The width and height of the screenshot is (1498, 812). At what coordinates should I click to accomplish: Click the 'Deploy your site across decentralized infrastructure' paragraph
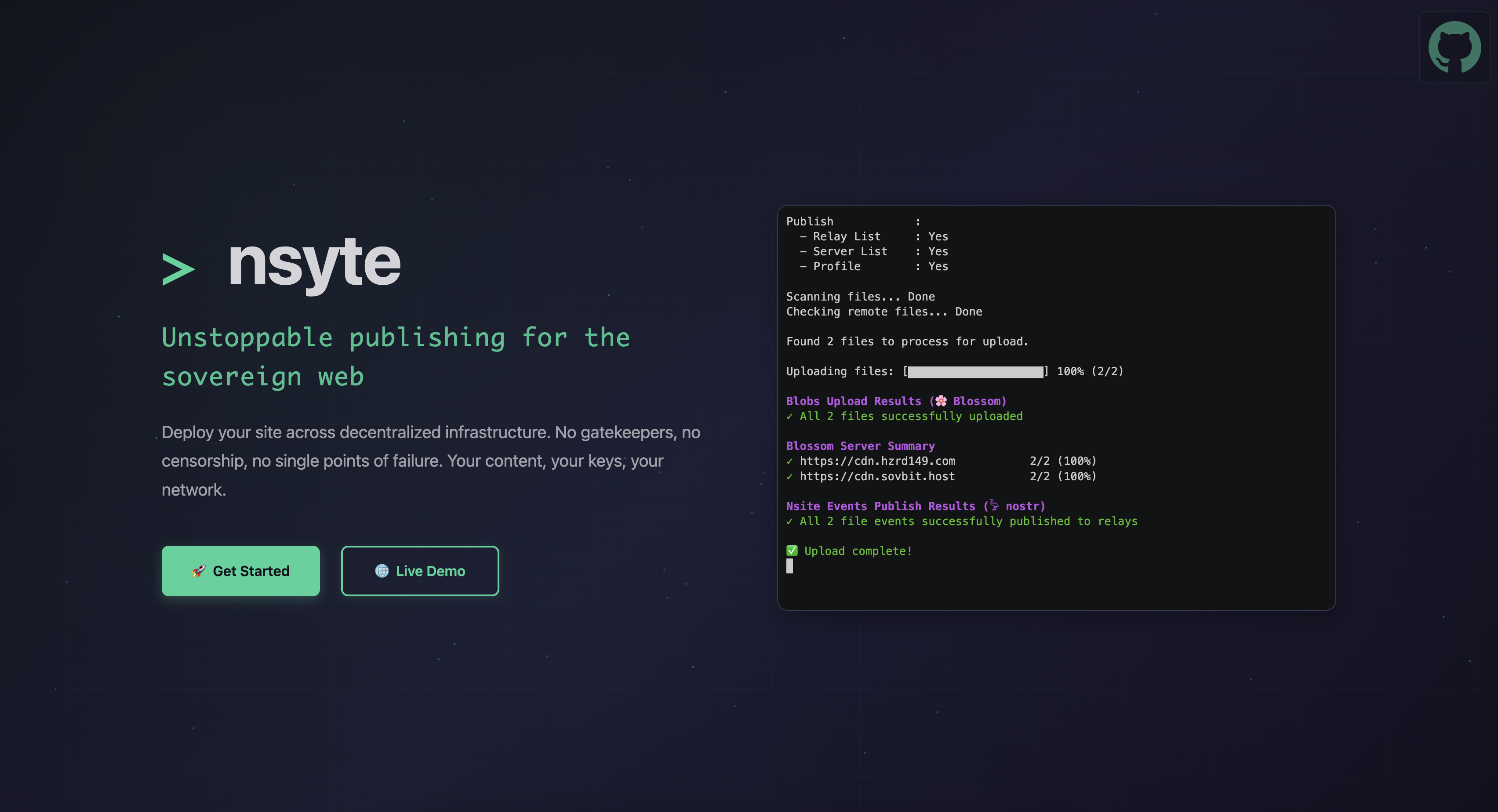[x=431, y=461]
